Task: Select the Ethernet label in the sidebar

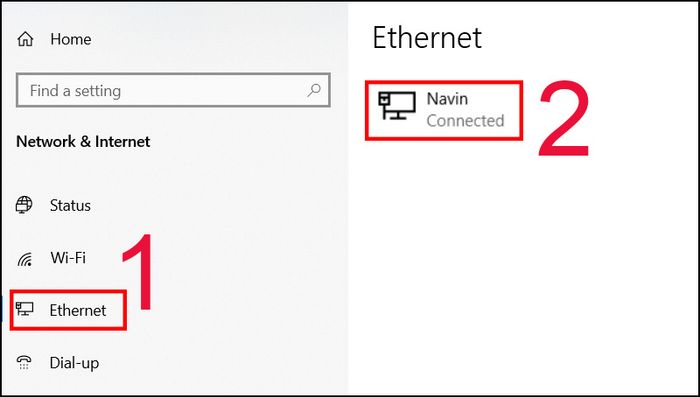Action: (x=78, y=310)
